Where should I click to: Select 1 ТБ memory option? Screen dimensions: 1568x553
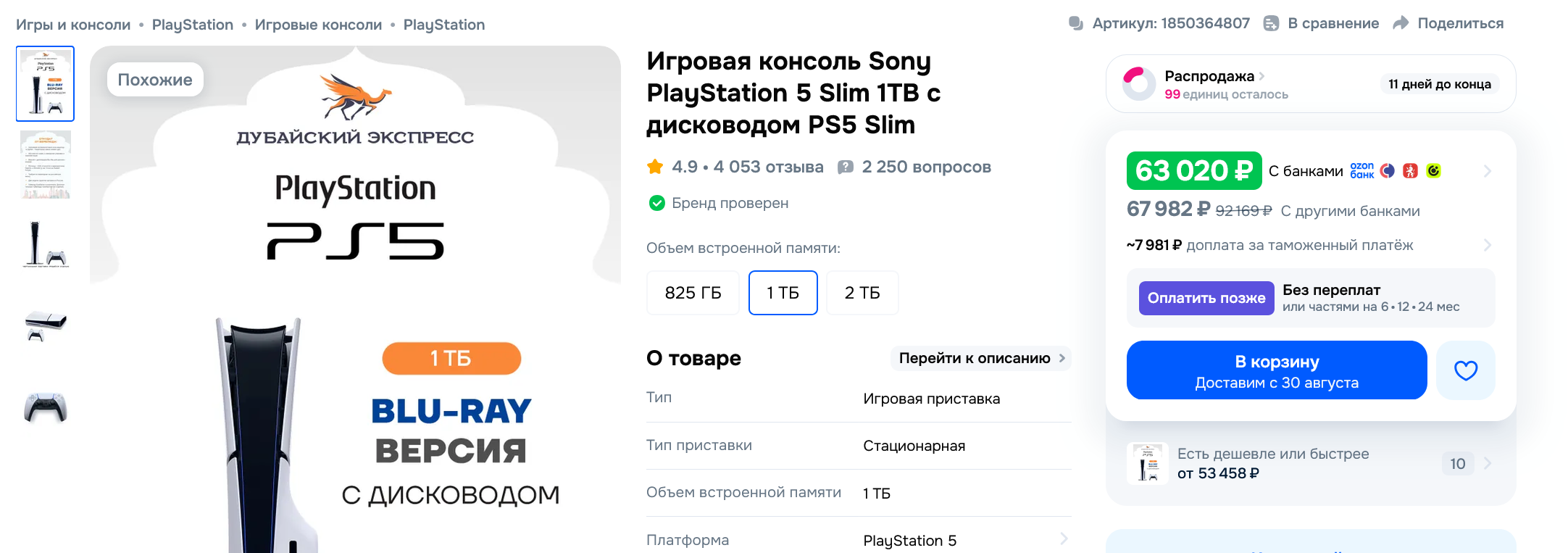pyautogui.click(x=783, y=293)
